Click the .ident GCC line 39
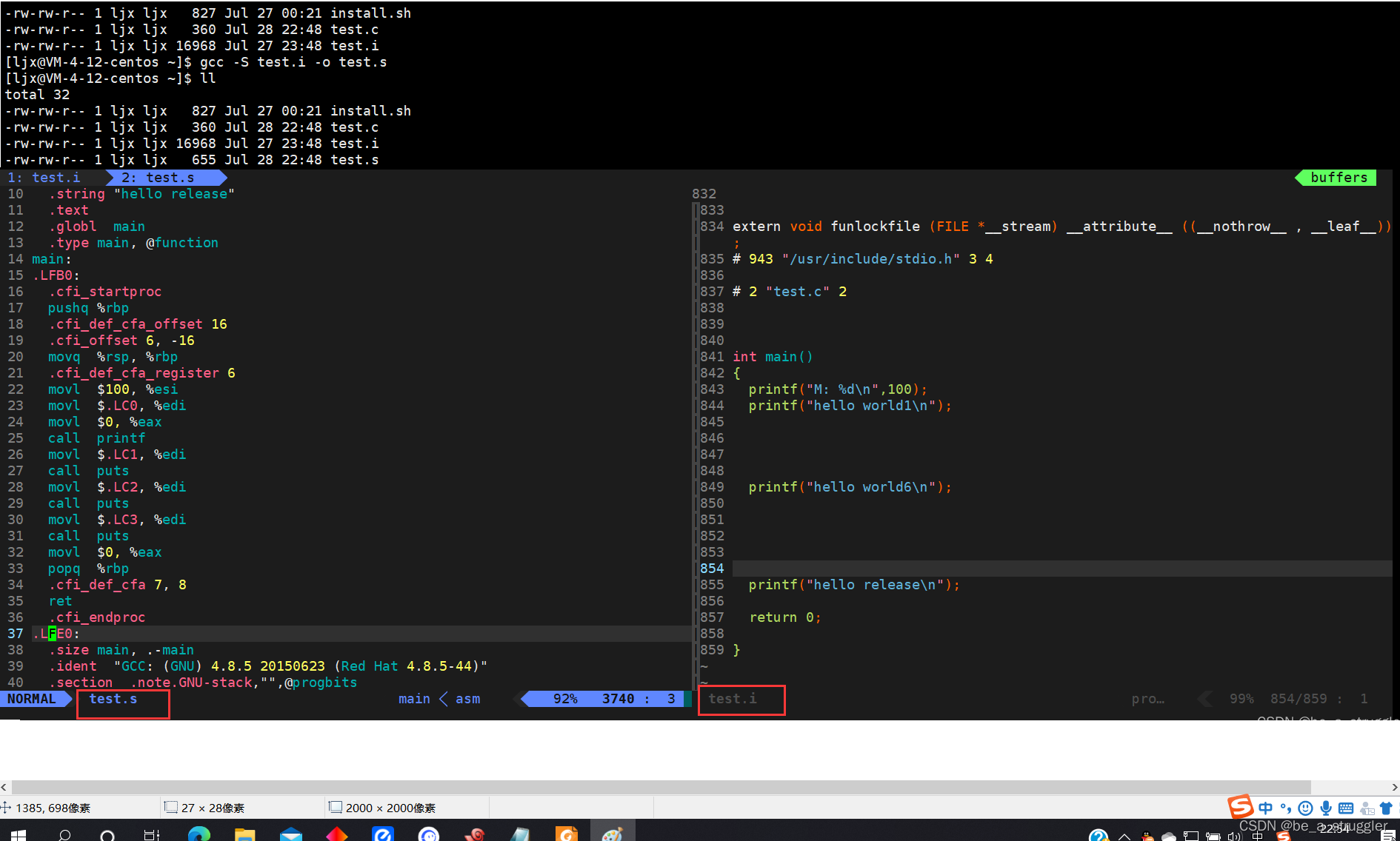 (x=268, y=666)
